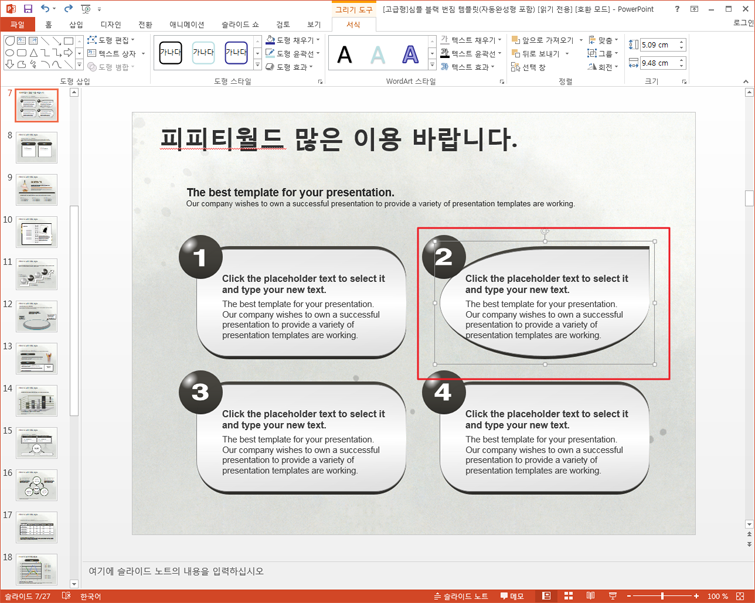Open 텍스트 효과 dropdown
This screenshot has width=755, height=603.
[x=468, y=67]
